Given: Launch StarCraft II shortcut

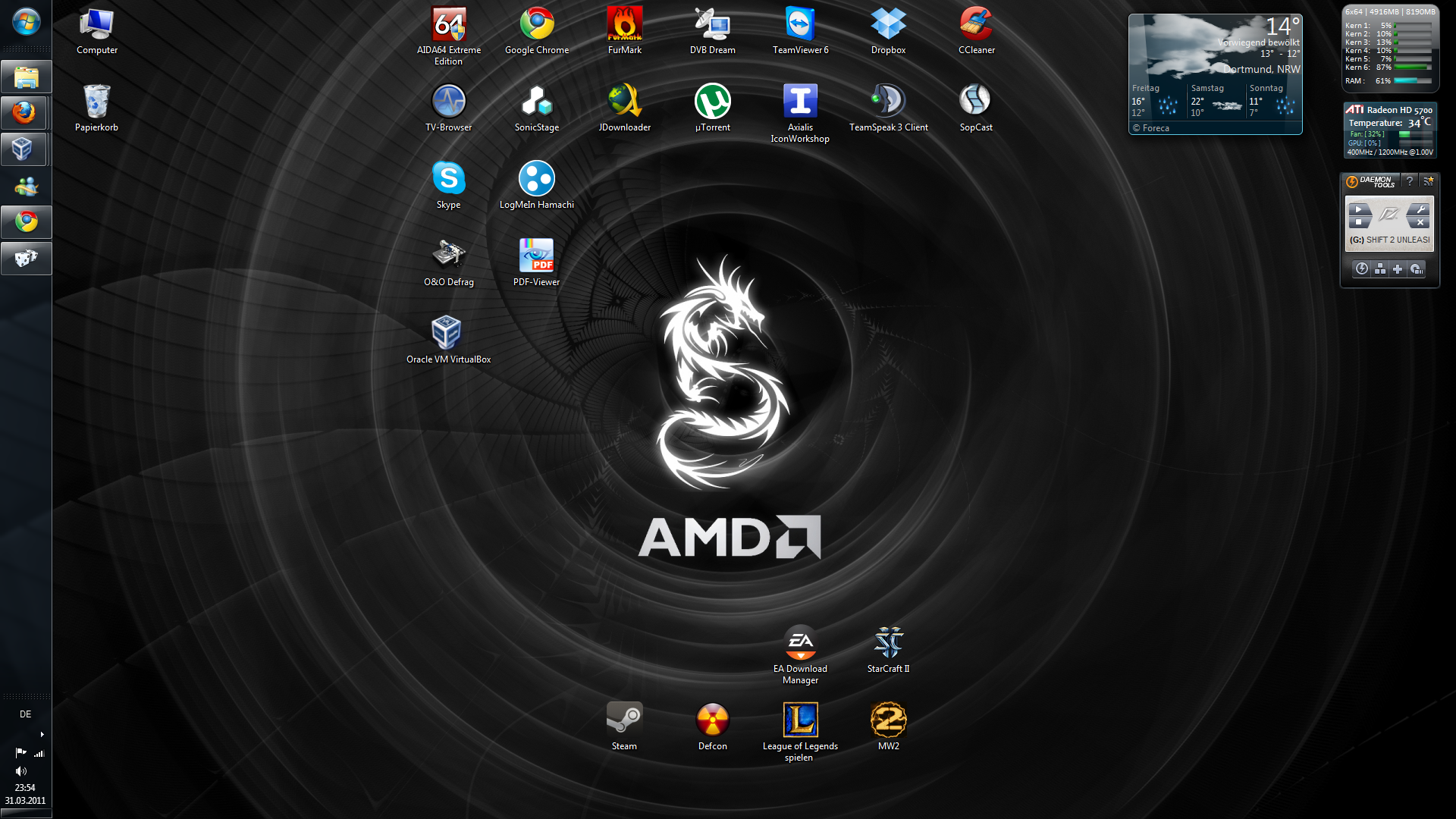Looking at the screenshot, I should [888, 642].
